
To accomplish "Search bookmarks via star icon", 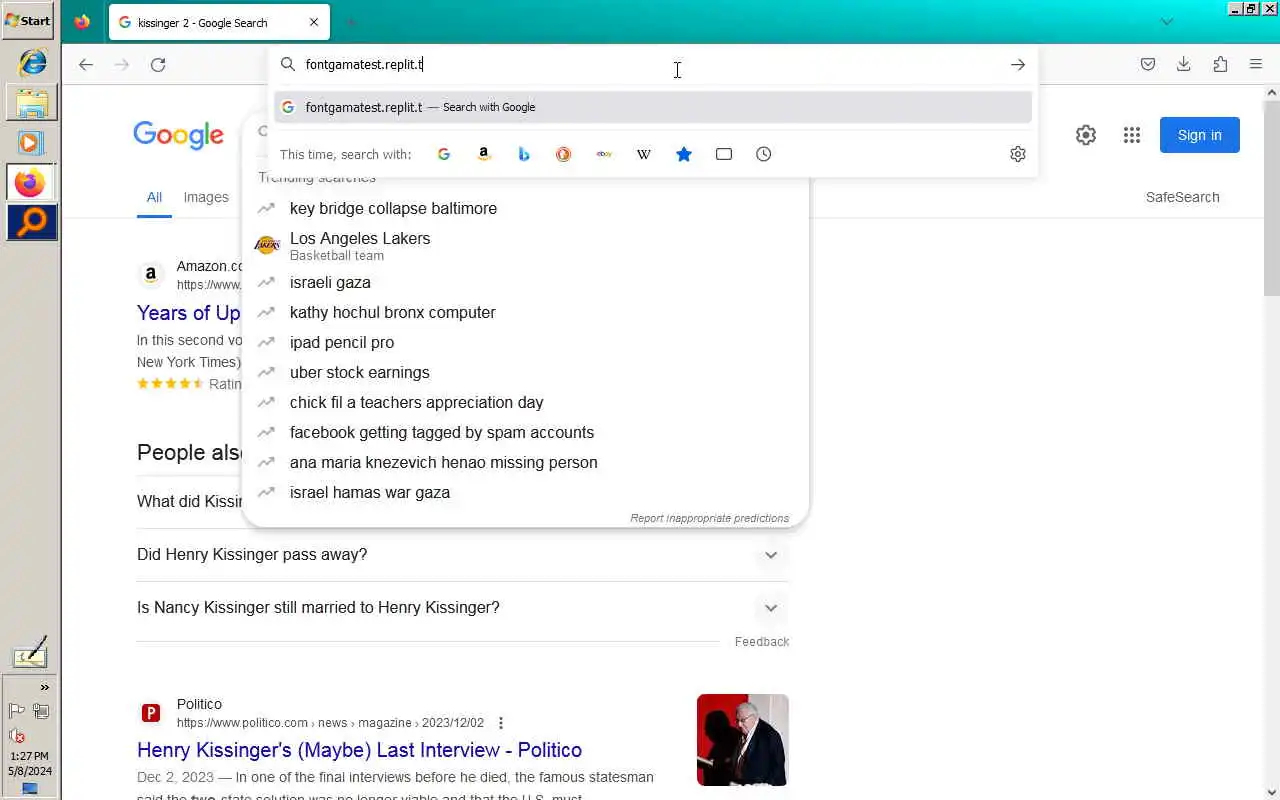I will [684, 154].
